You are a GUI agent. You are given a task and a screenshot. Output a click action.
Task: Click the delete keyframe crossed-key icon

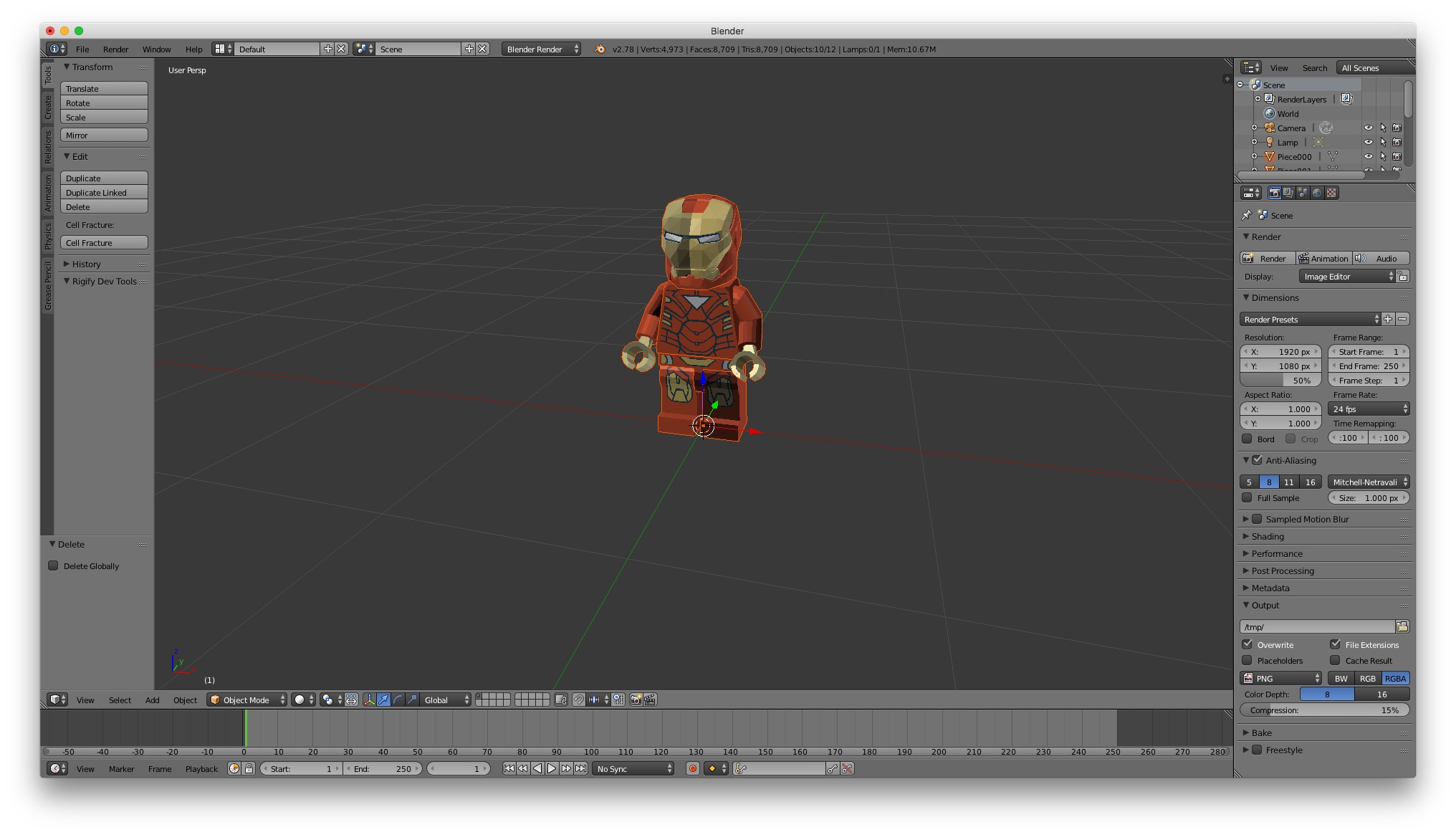pyautogui.click(x=847, y=769)
